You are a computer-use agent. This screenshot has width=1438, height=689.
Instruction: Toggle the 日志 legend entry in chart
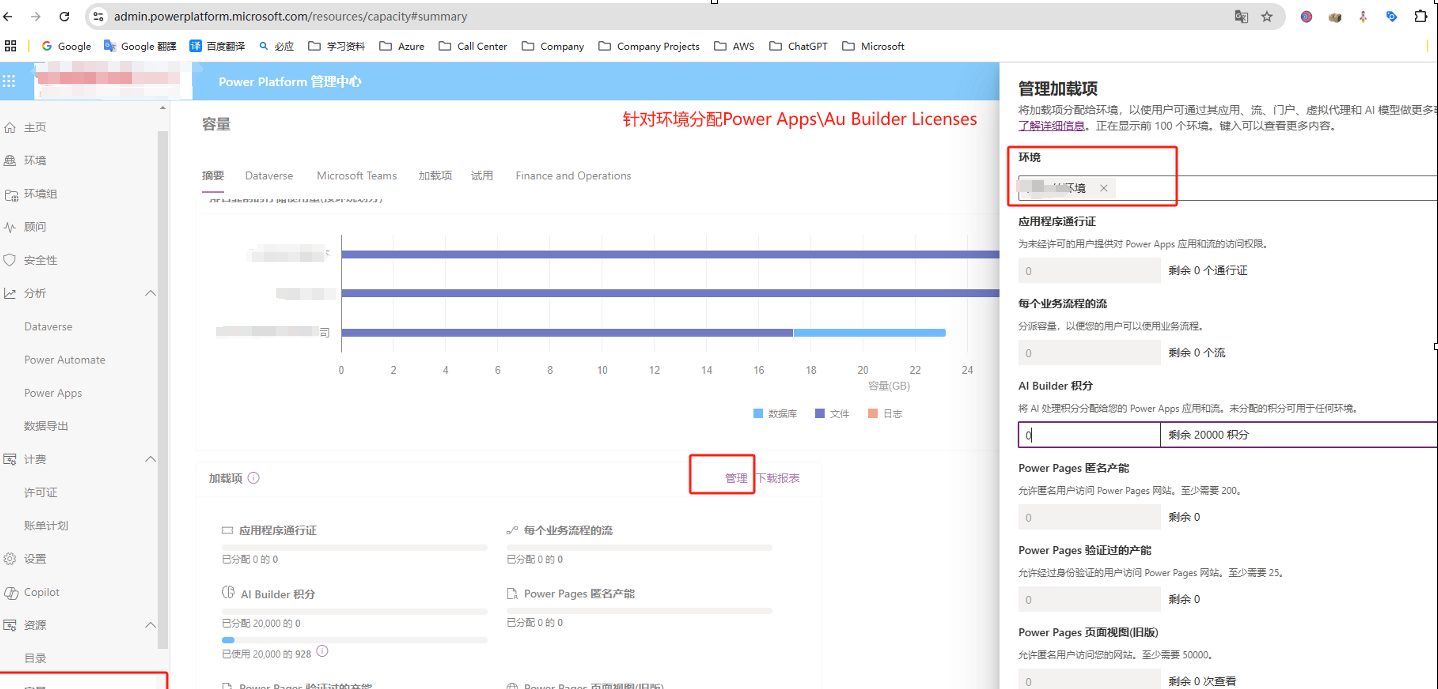[885, 413]
